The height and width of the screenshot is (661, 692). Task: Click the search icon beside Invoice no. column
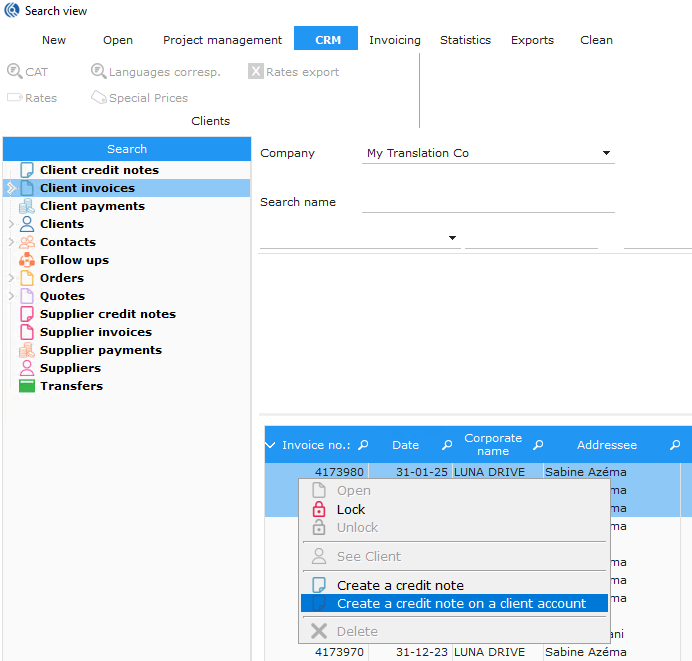[363, 446]
